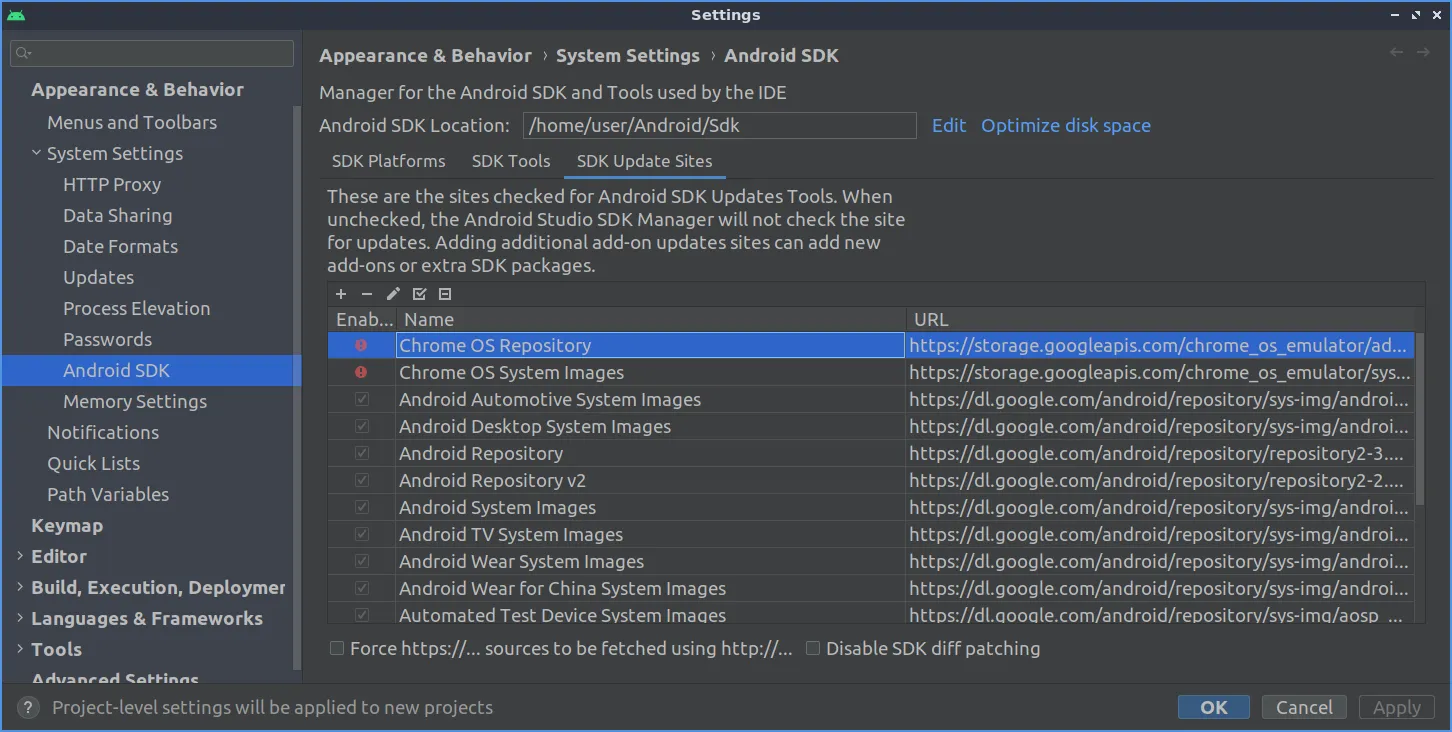The width and height of the screenshot is (1452, 732).
Task: Click the Android SDK Location path field
Action: pyautogui.click(x=719, y=125)
